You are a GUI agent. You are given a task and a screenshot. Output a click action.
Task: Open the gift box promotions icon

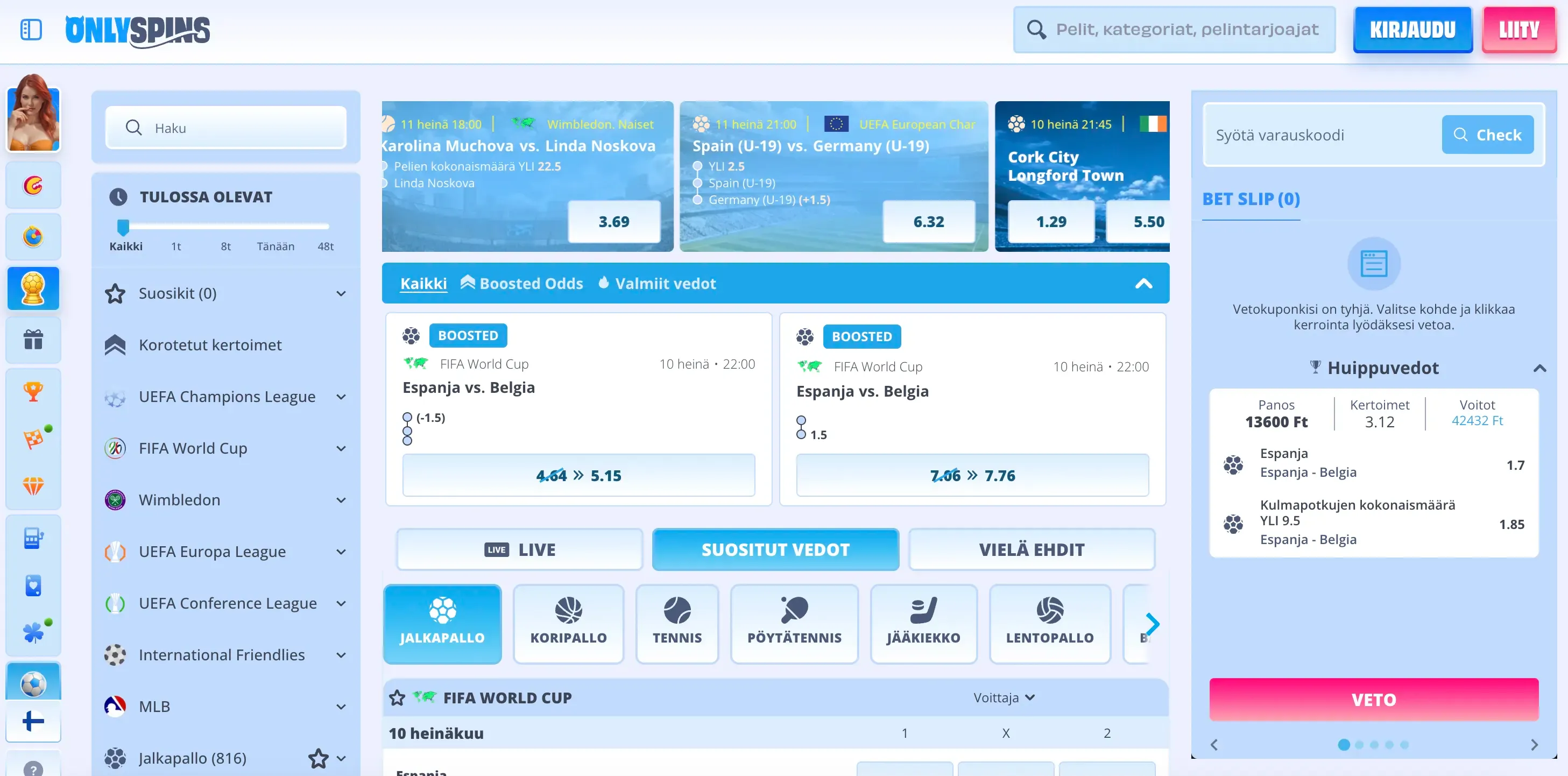(x=33, y=340)
